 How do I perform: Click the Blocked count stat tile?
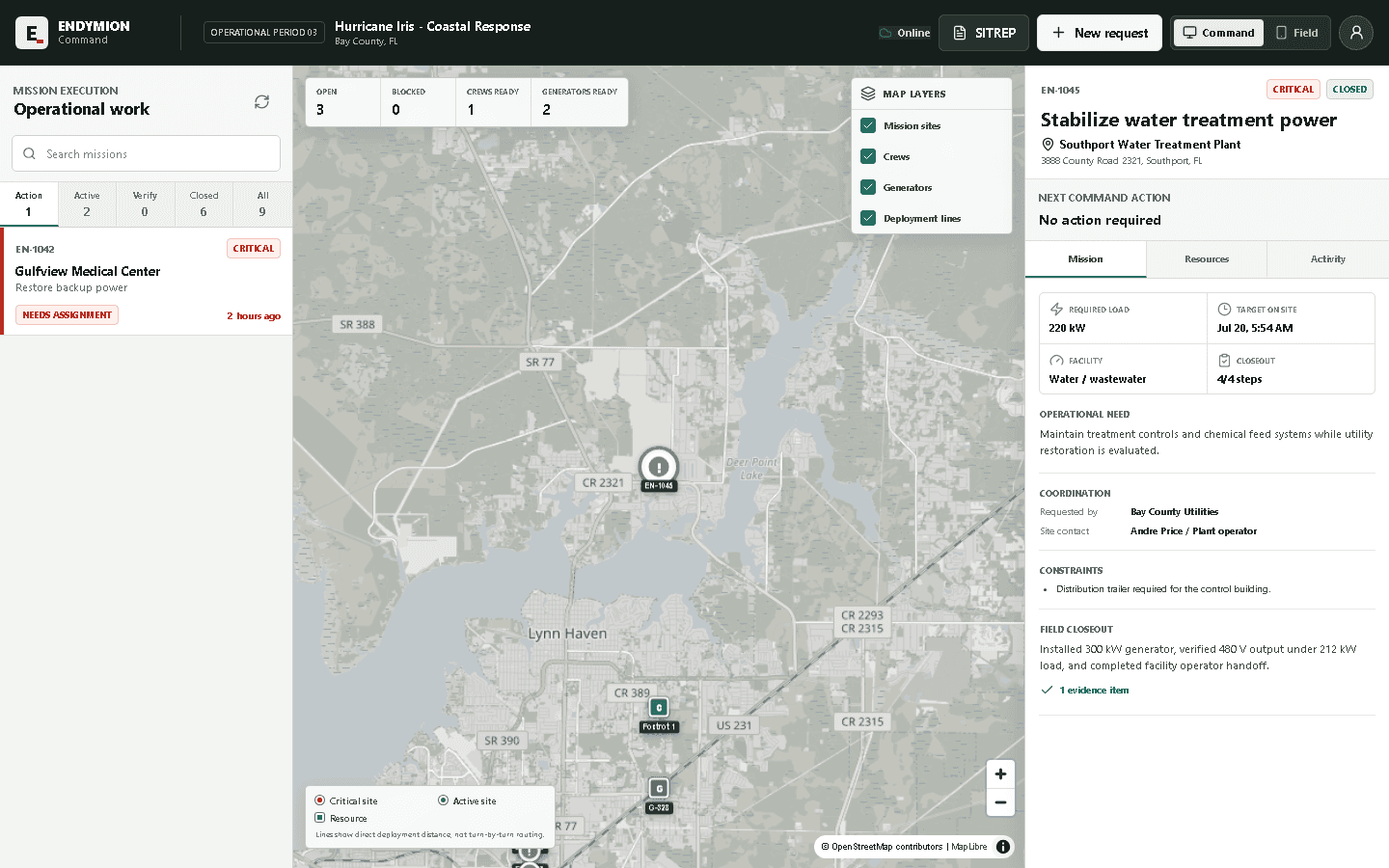click(x=418, y=102)
